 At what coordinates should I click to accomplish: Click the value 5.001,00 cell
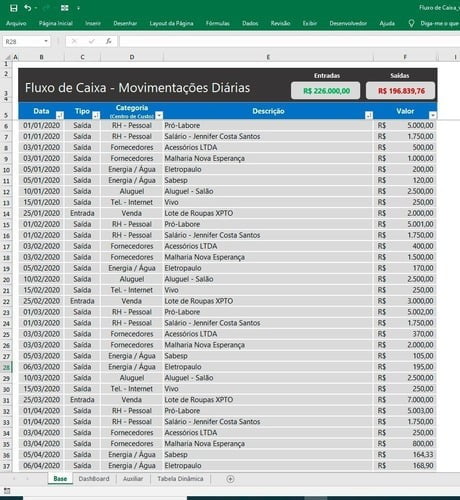point(405,224)
